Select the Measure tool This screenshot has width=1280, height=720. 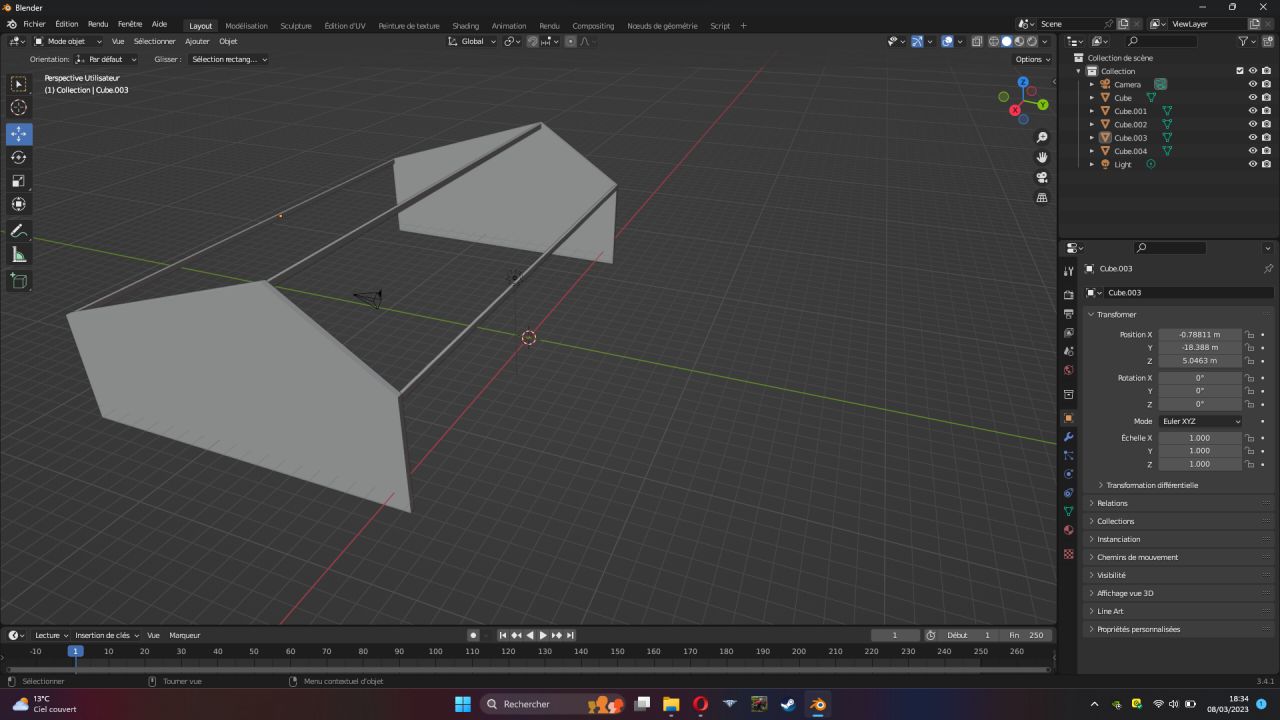[x=18, y=254]
